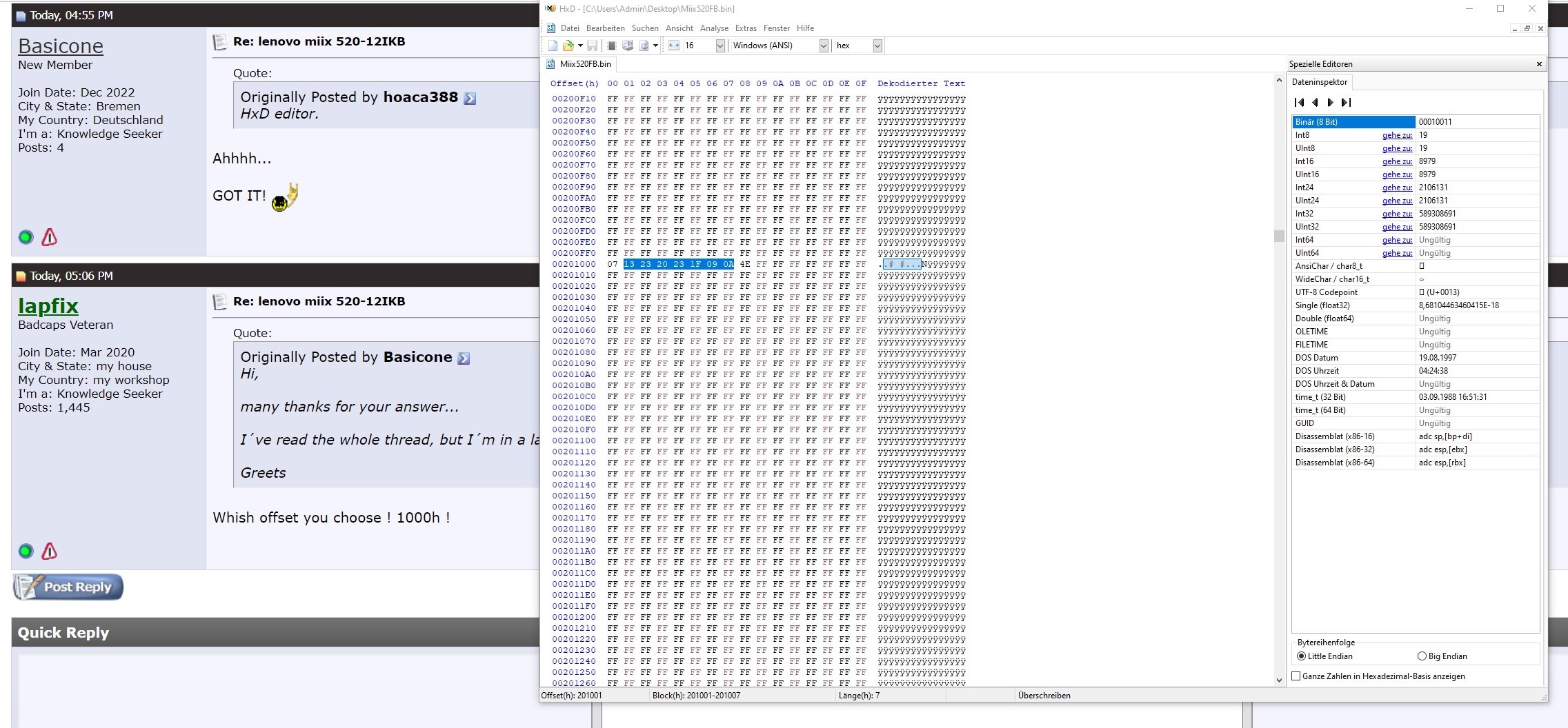
Task: Expand the open file dropdown arrow in HxD
Action: pos(580,45)
